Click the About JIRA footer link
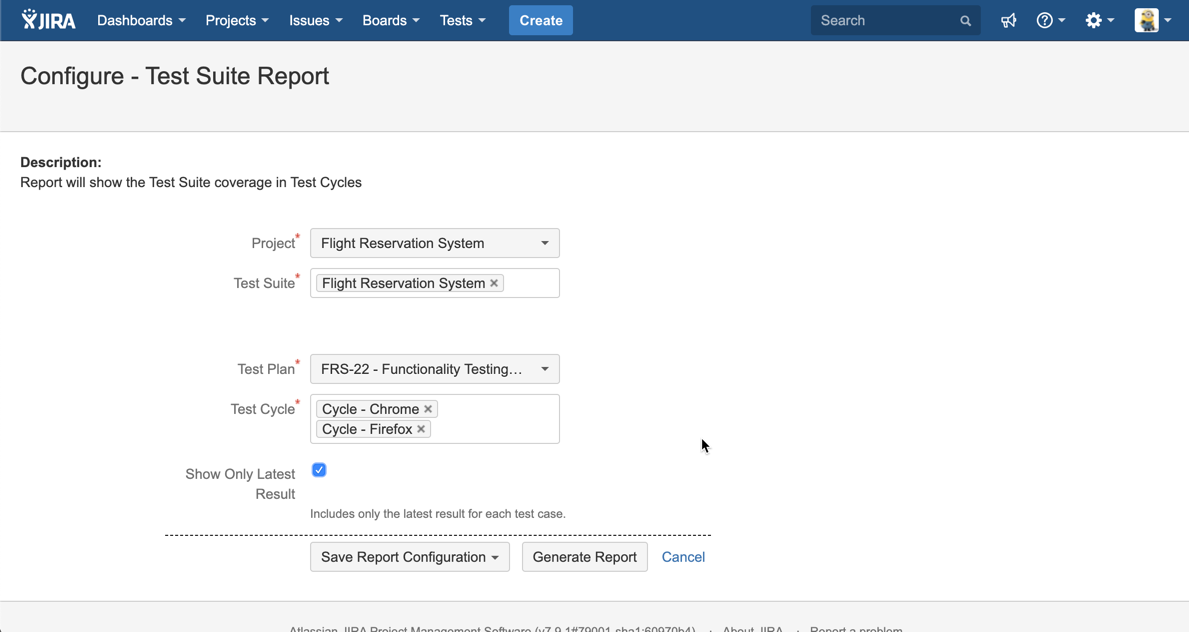Screen dimensions: 1189x632 [752, 630]
